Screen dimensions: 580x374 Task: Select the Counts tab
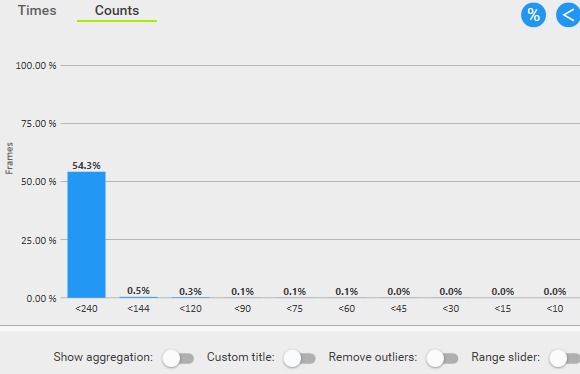pos(117,10)
